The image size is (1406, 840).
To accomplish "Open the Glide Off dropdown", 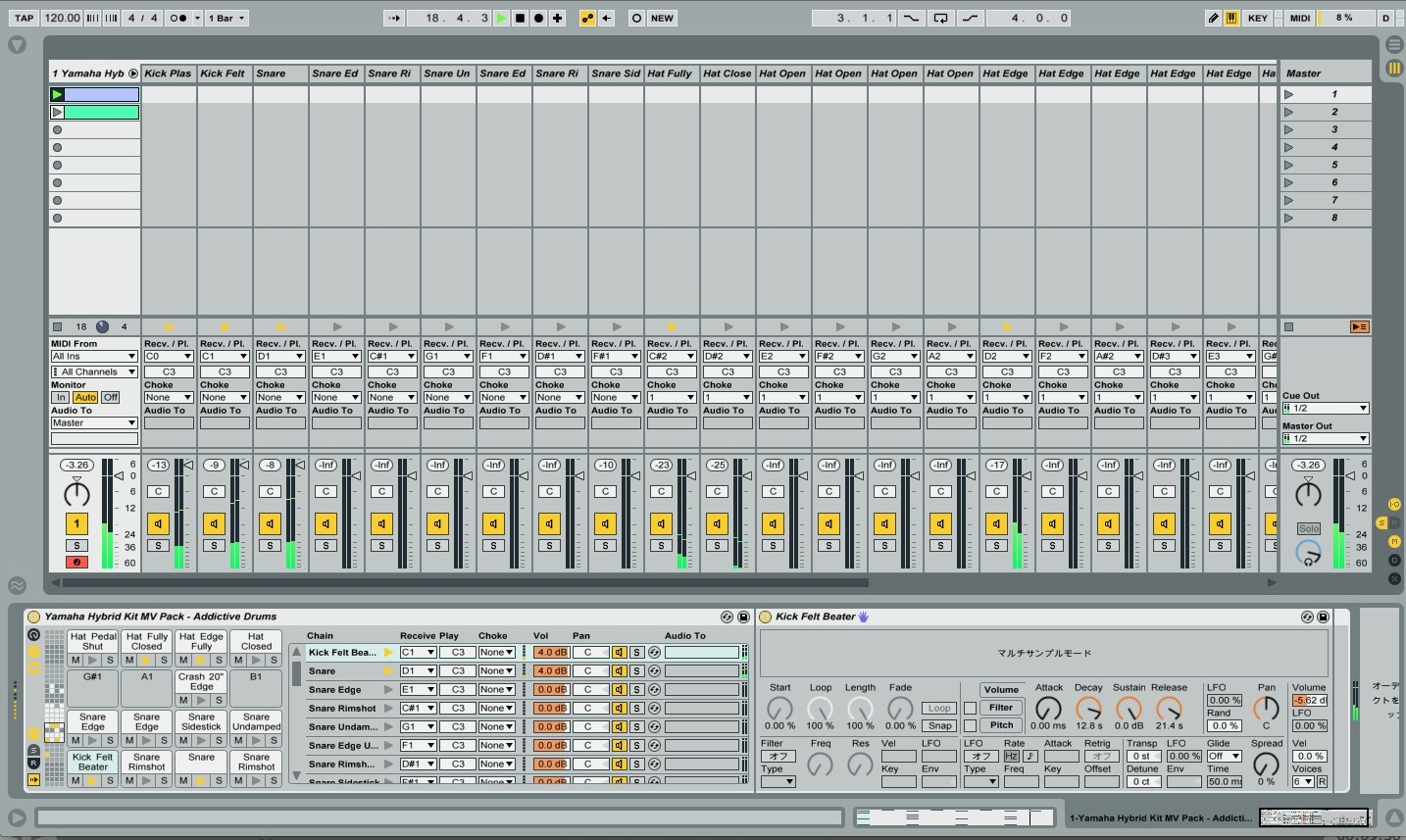I will coord(1224,756).
